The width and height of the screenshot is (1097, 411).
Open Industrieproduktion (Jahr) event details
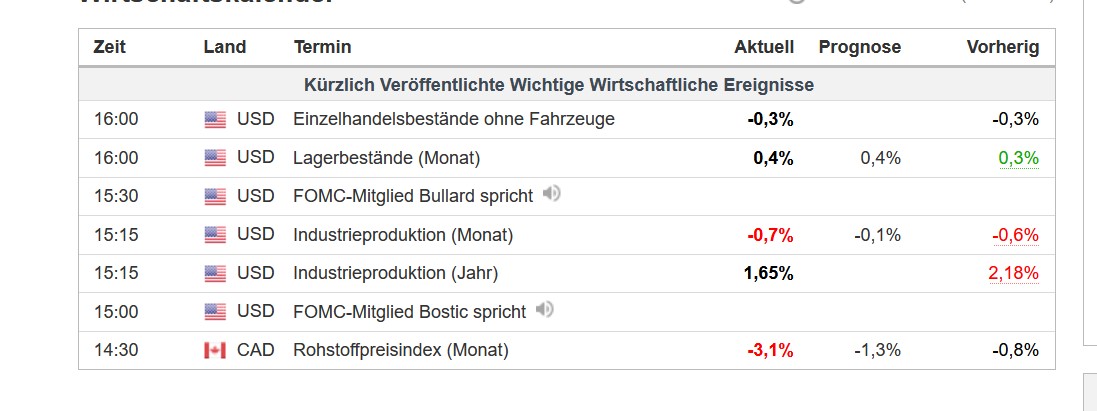[396, 273]
